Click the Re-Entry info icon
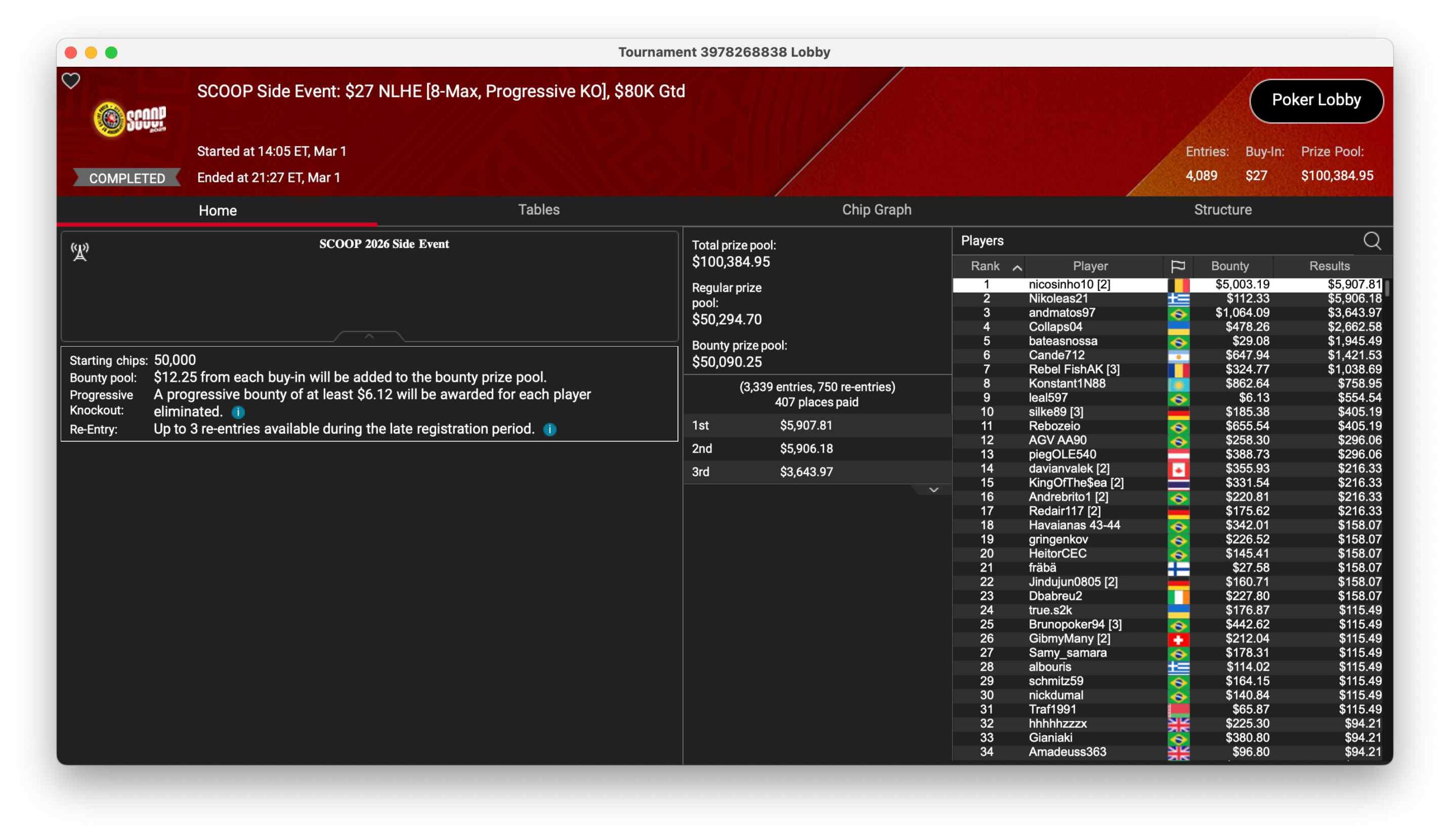This screenshot has width=1450, height=840. point(549,429)
